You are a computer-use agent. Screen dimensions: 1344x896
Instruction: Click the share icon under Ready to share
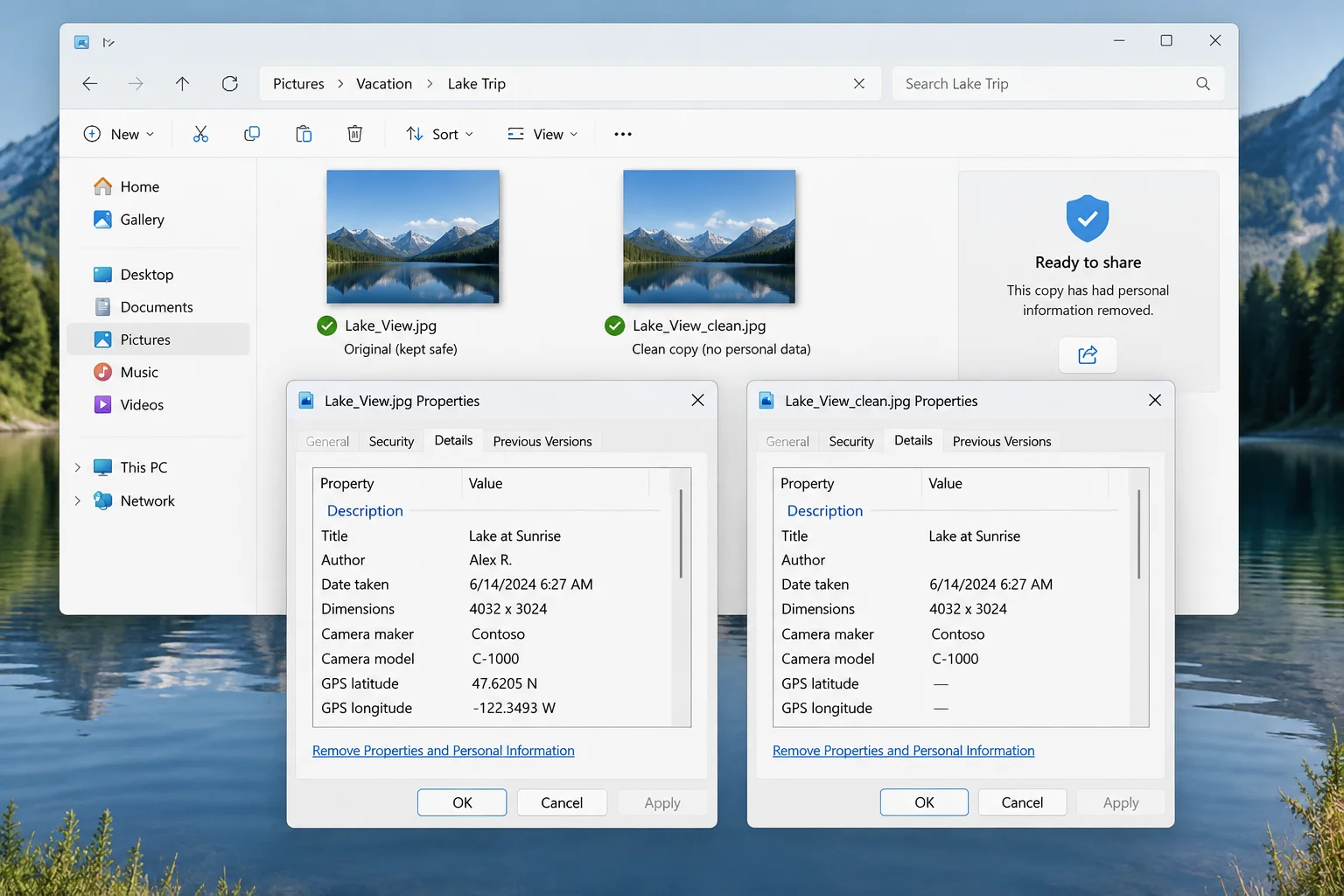[x=1088, y=354]
